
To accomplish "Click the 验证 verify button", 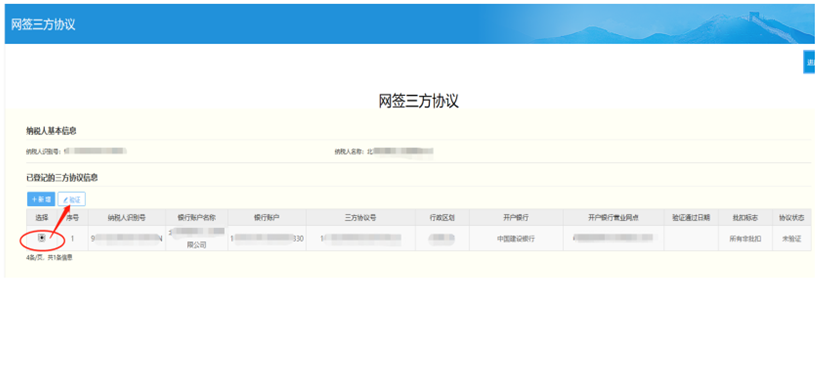I will (x=72, y=199).
